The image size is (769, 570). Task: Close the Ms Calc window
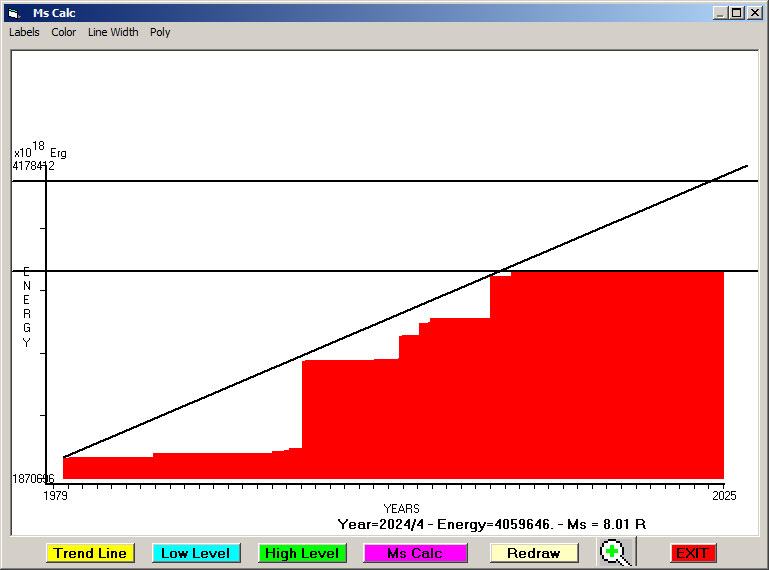click(x=754, y=13)
